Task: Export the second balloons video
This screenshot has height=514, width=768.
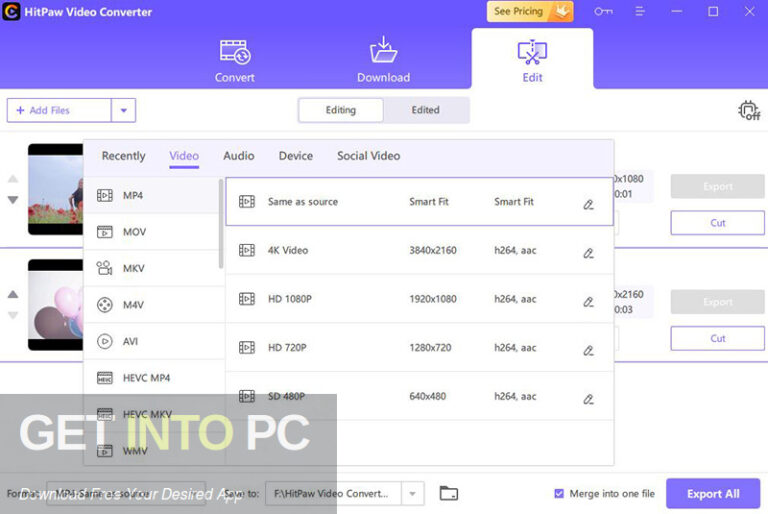Action: coord(717,302)
